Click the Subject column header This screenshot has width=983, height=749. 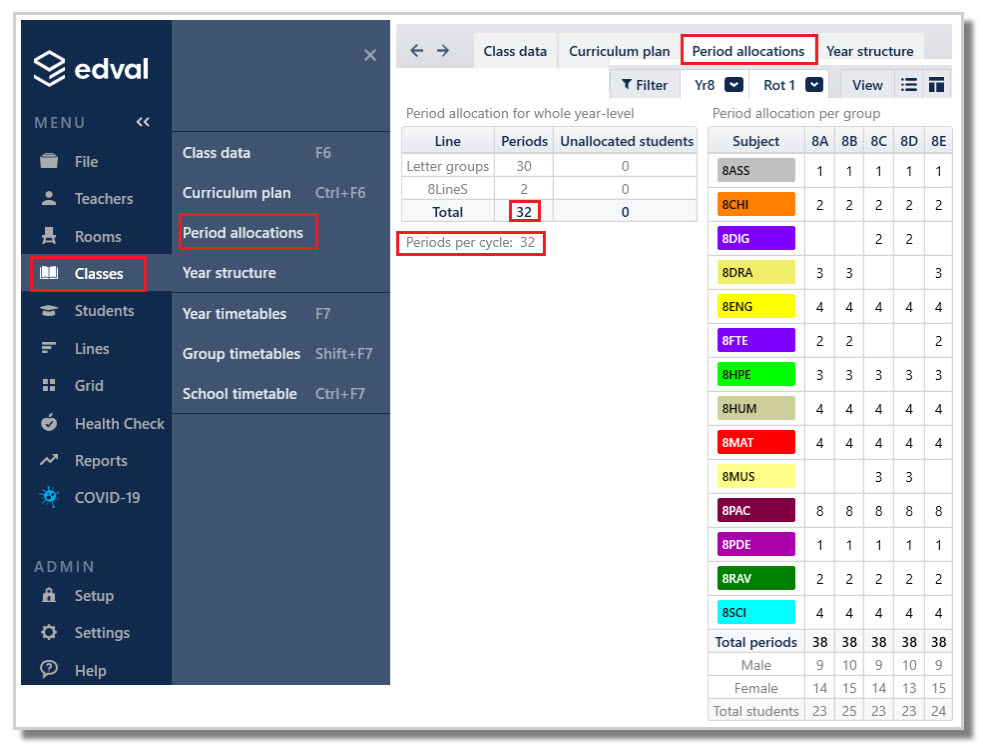(x=755, y=141)
